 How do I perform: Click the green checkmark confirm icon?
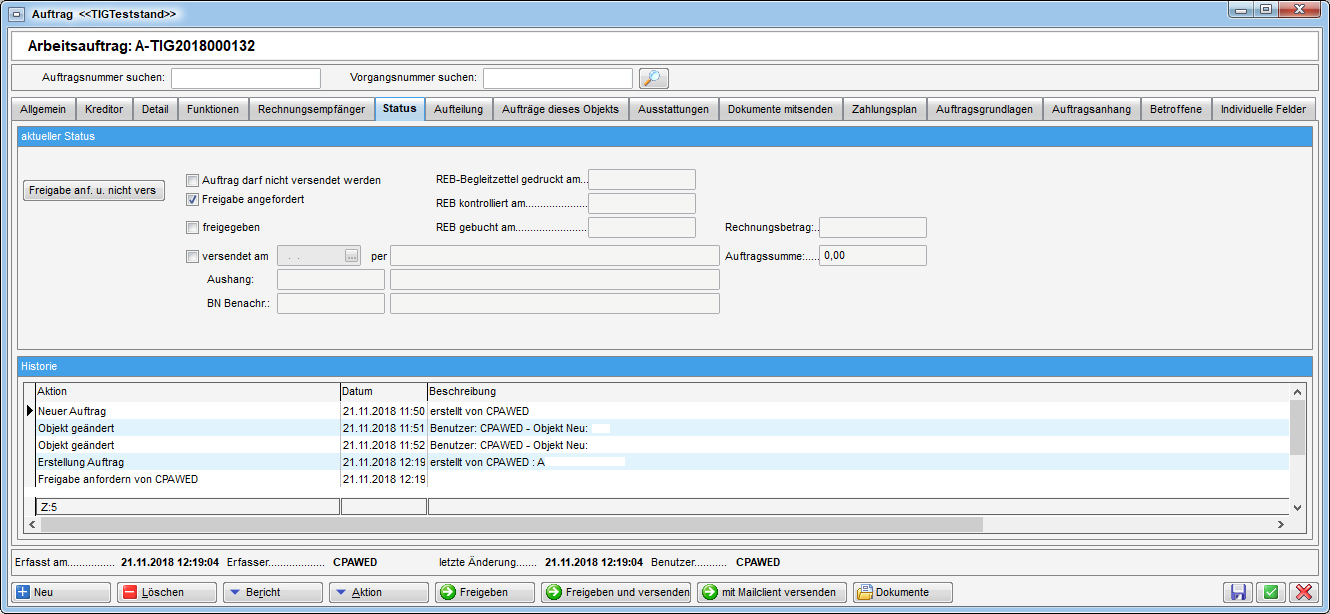coord(1270,592)
